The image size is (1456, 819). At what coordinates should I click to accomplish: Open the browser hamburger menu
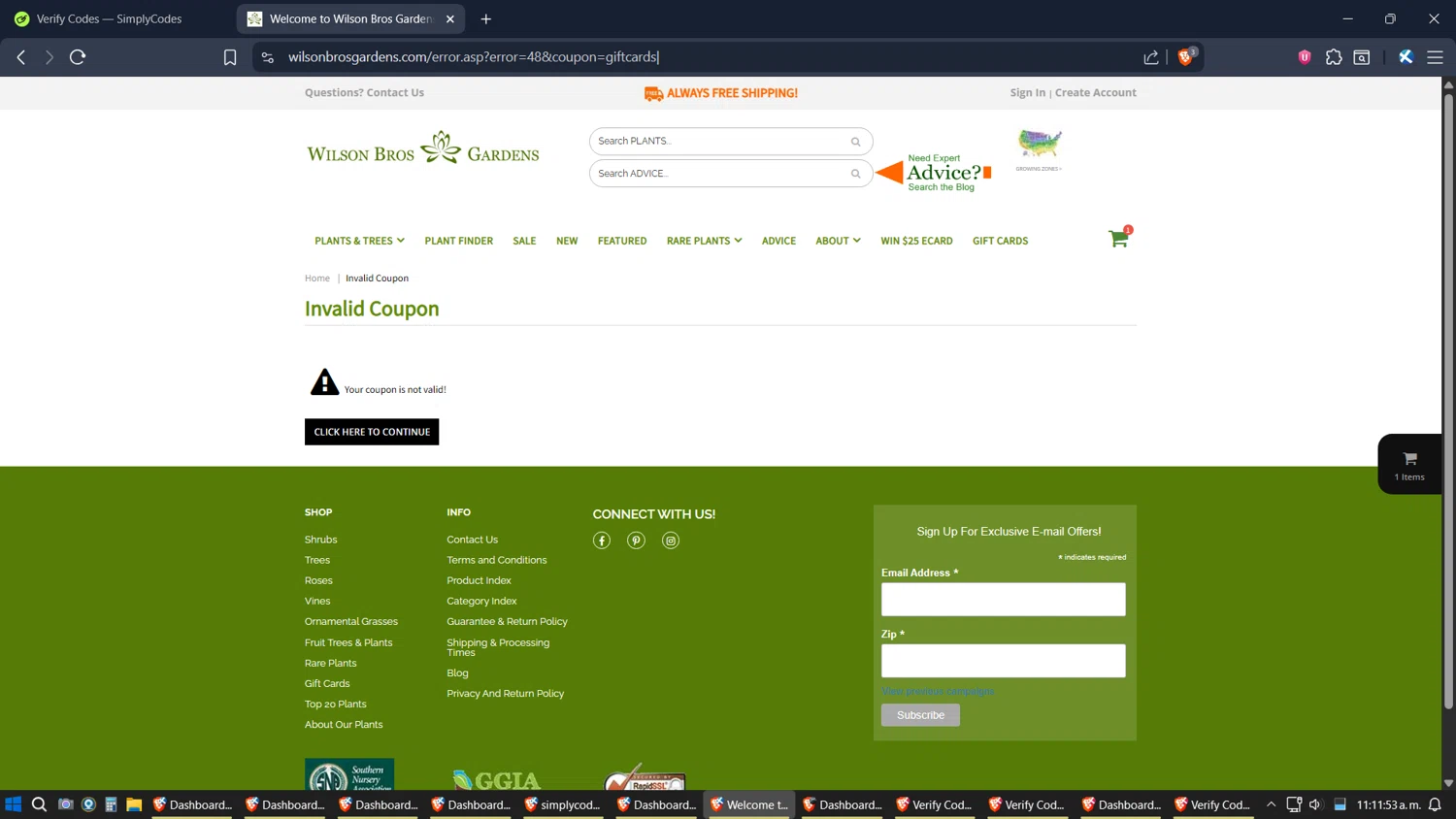pos(1435,57)
